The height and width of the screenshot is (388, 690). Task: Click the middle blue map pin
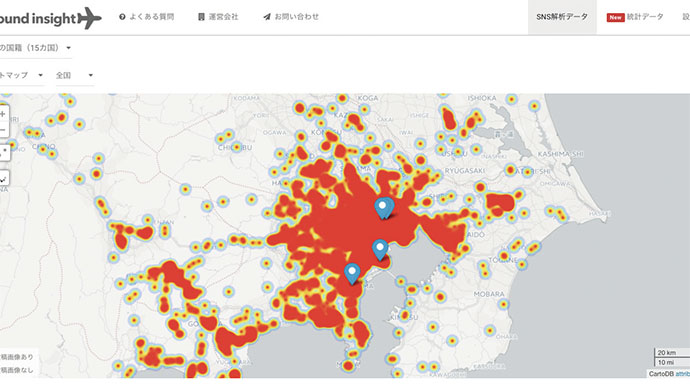(x=380, y=250)
